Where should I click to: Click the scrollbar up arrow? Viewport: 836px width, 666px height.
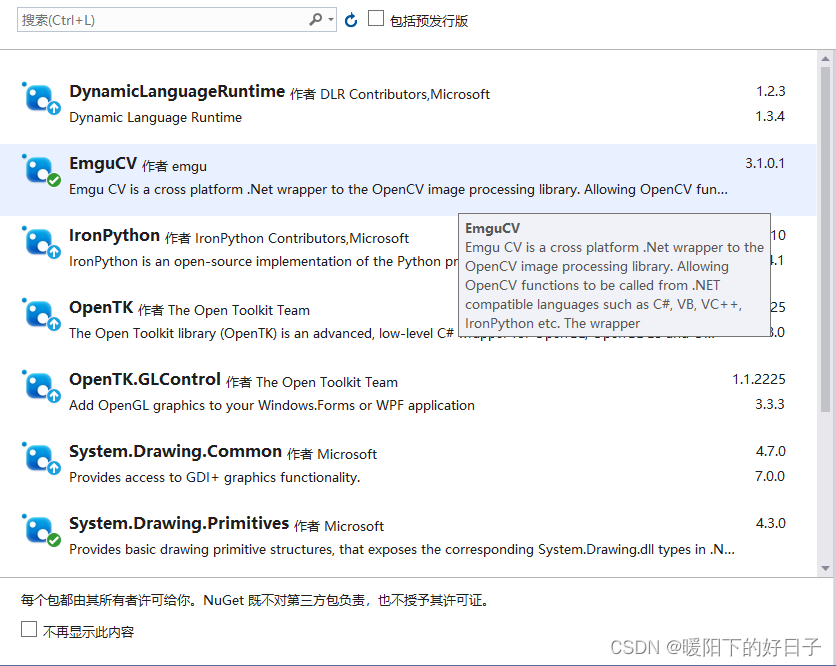pyautogui.click(x=825, y=59)
